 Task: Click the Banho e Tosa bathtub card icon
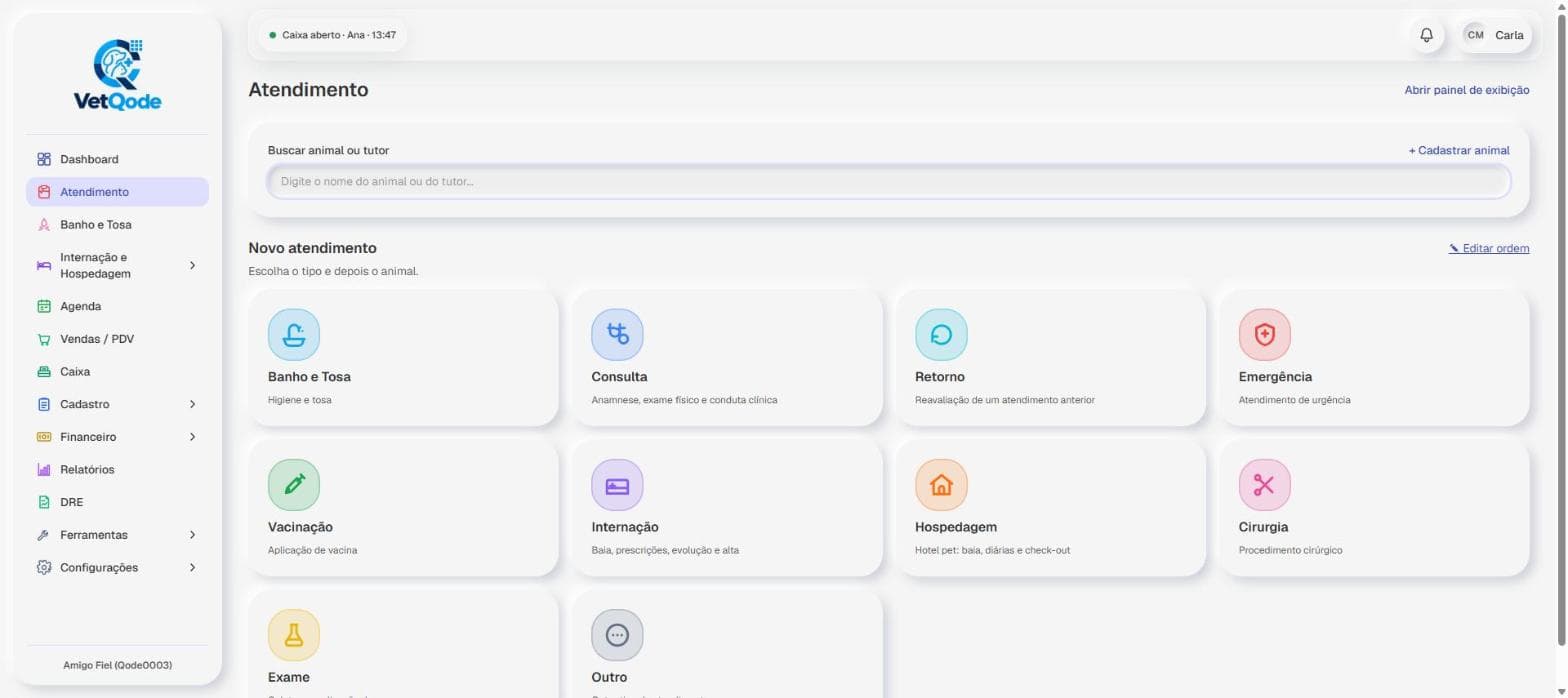pyautogui.click(x=294, y=334)
